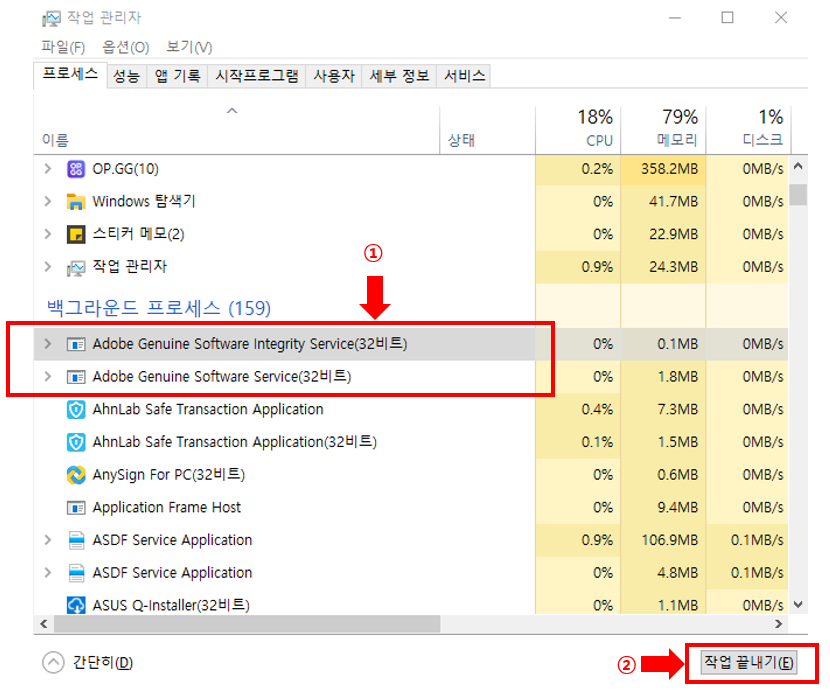830x690 pixels.
Task: Minimize the Task Manager window
Action: click(x=675, y=18)
